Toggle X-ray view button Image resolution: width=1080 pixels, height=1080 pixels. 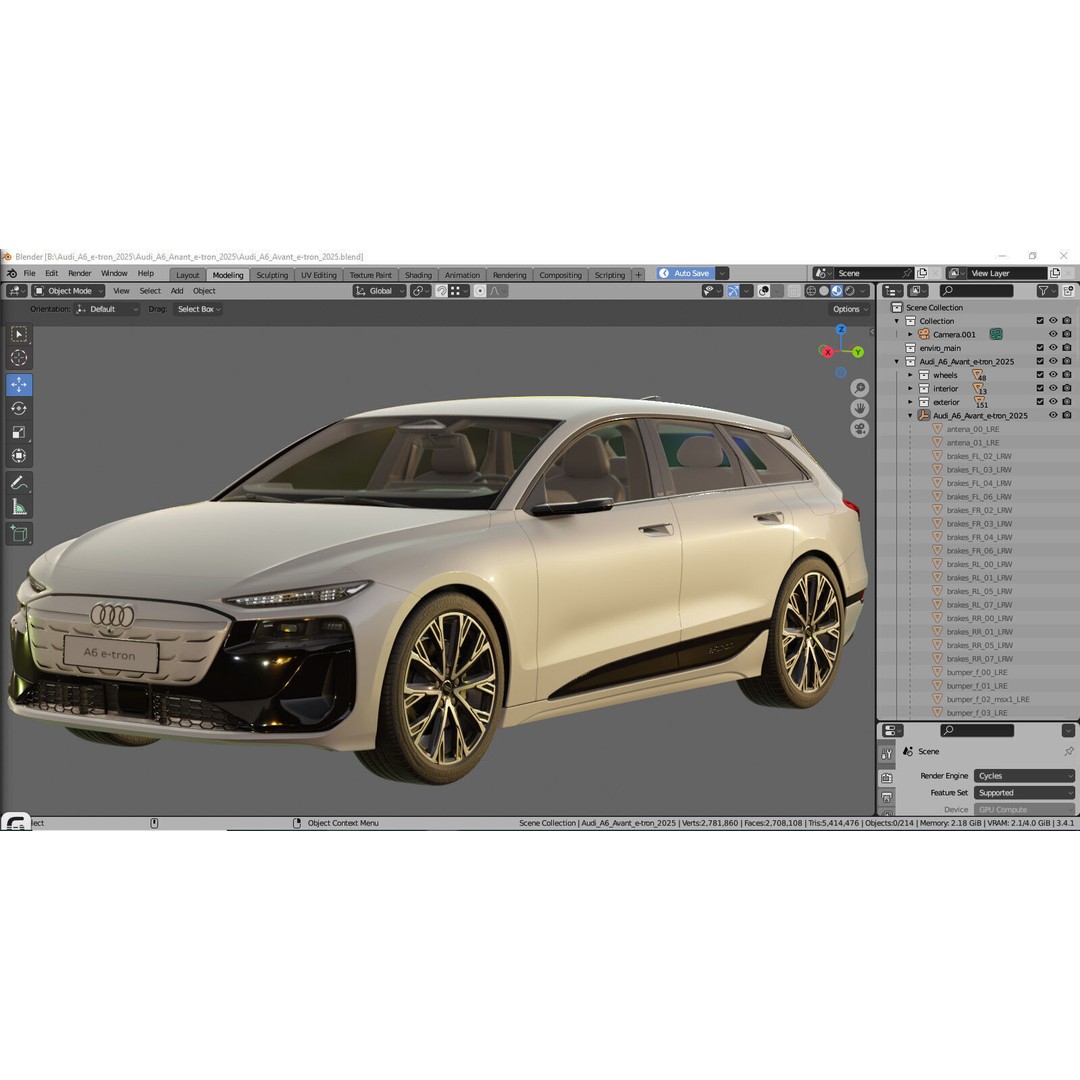click(x=793, y=291)
